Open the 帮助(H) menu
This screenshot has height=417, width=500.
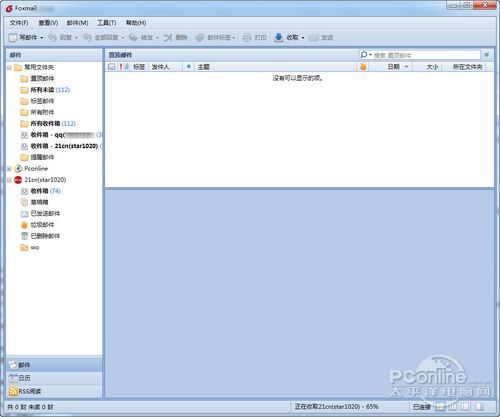click(136, 23)
